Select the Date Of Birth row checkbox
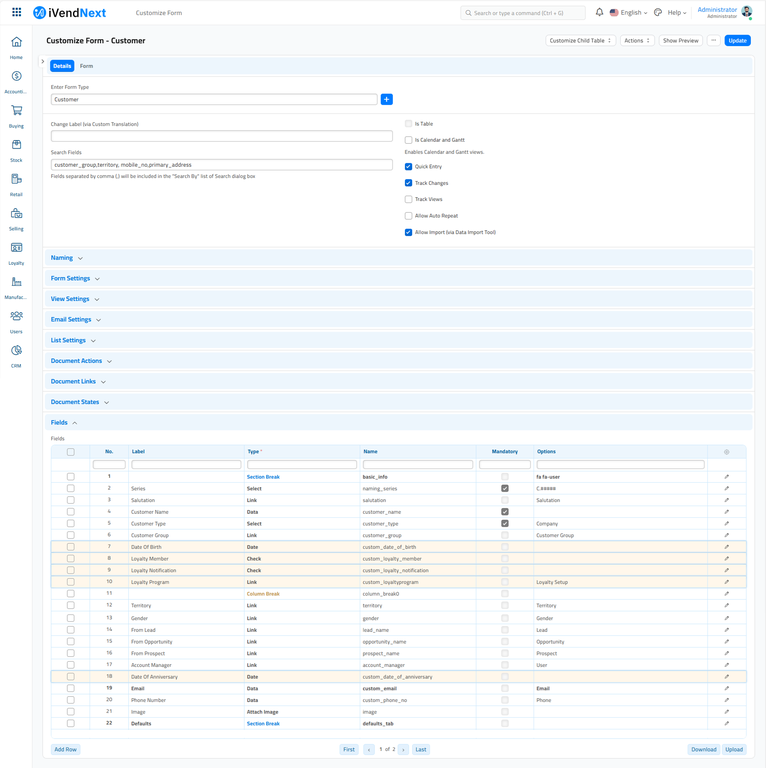This screenshot has height=768, width=766. coord(71,547)
